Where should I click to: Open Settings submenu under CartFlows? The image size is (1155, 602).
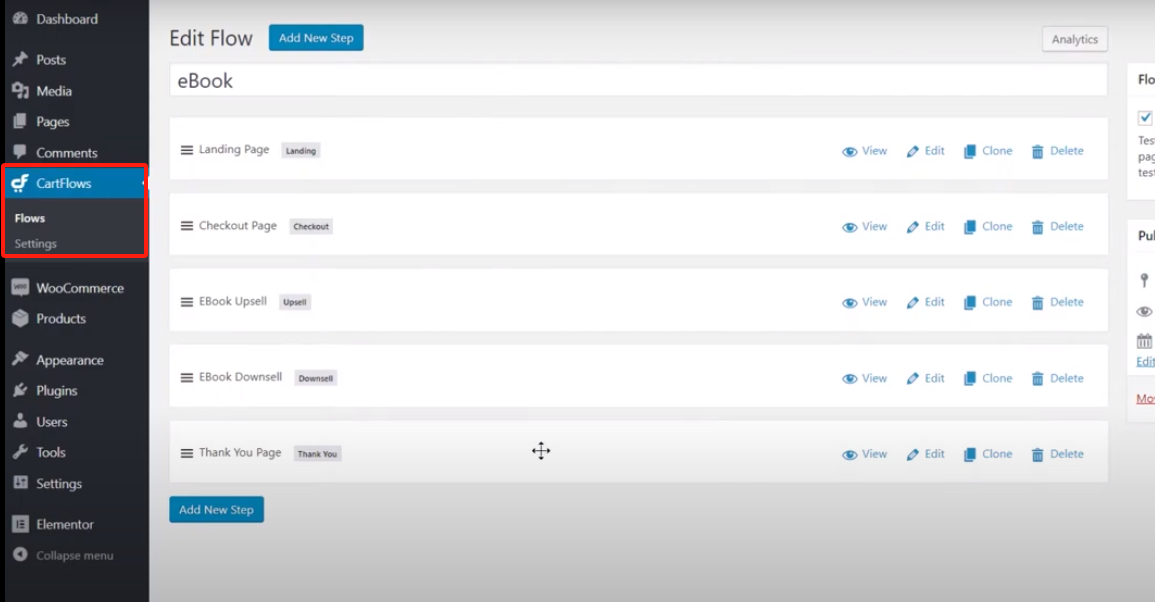coord(35,243)
